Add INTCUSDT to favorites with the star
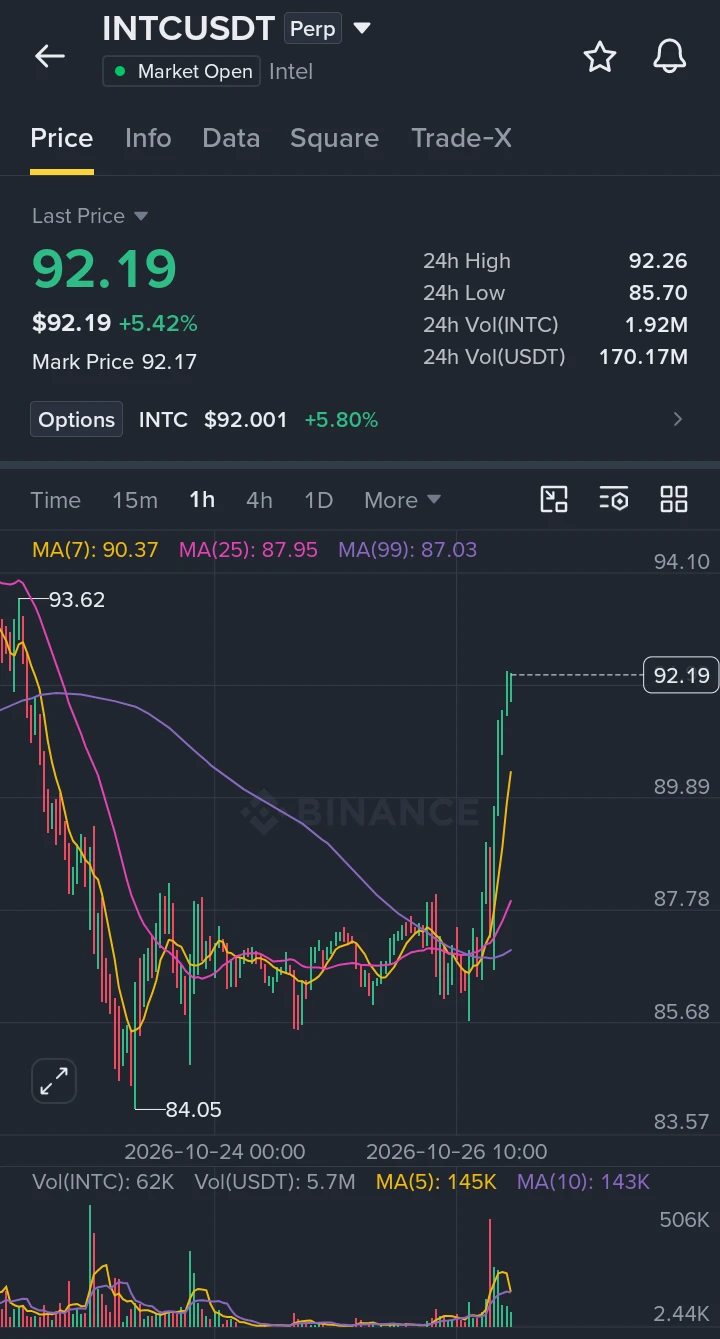This screenshot has width=720, height=1339. point(600,57)
